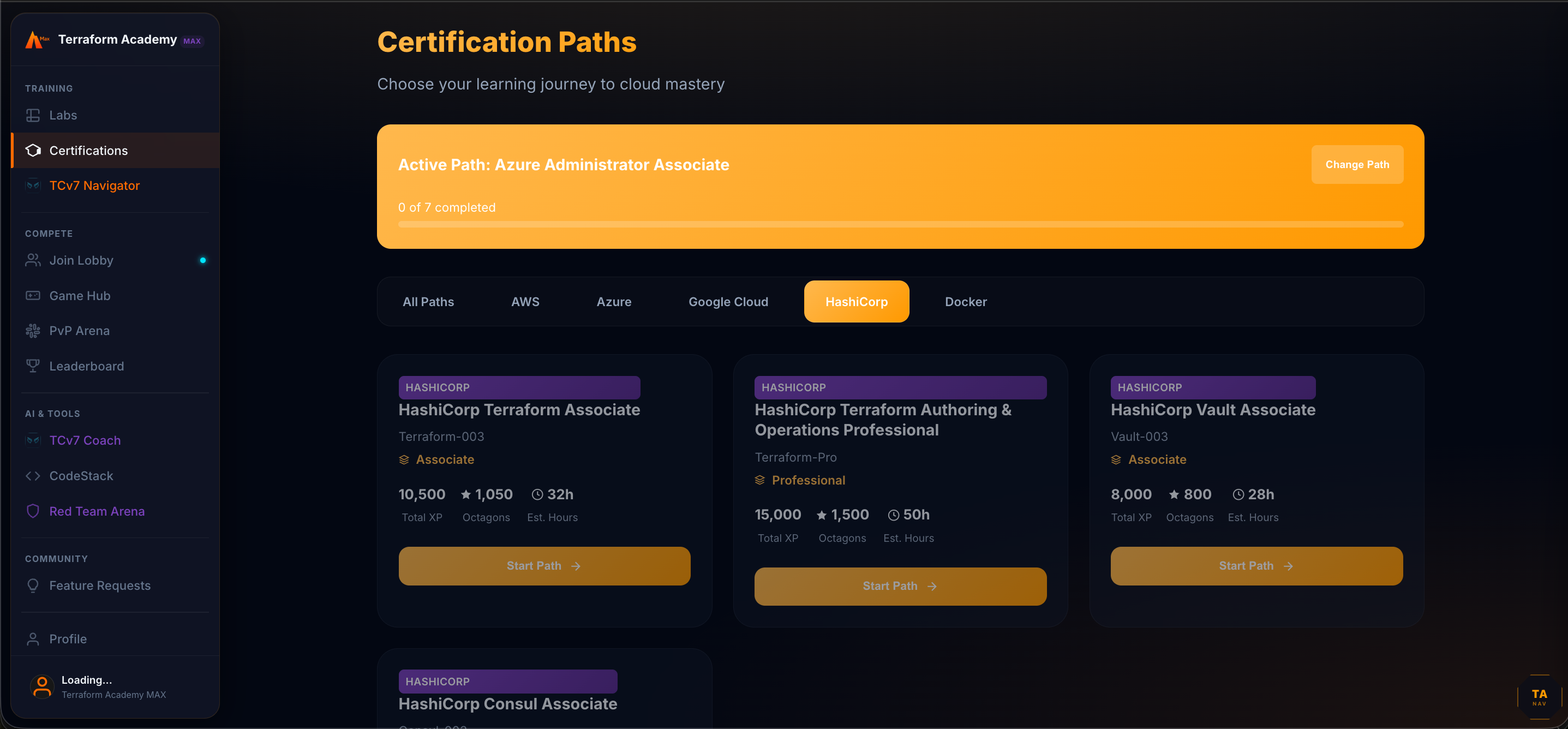Screen dimensions: 1568x729
Task: Click the '8,000' Total XP value
Action: (1131, 494)
